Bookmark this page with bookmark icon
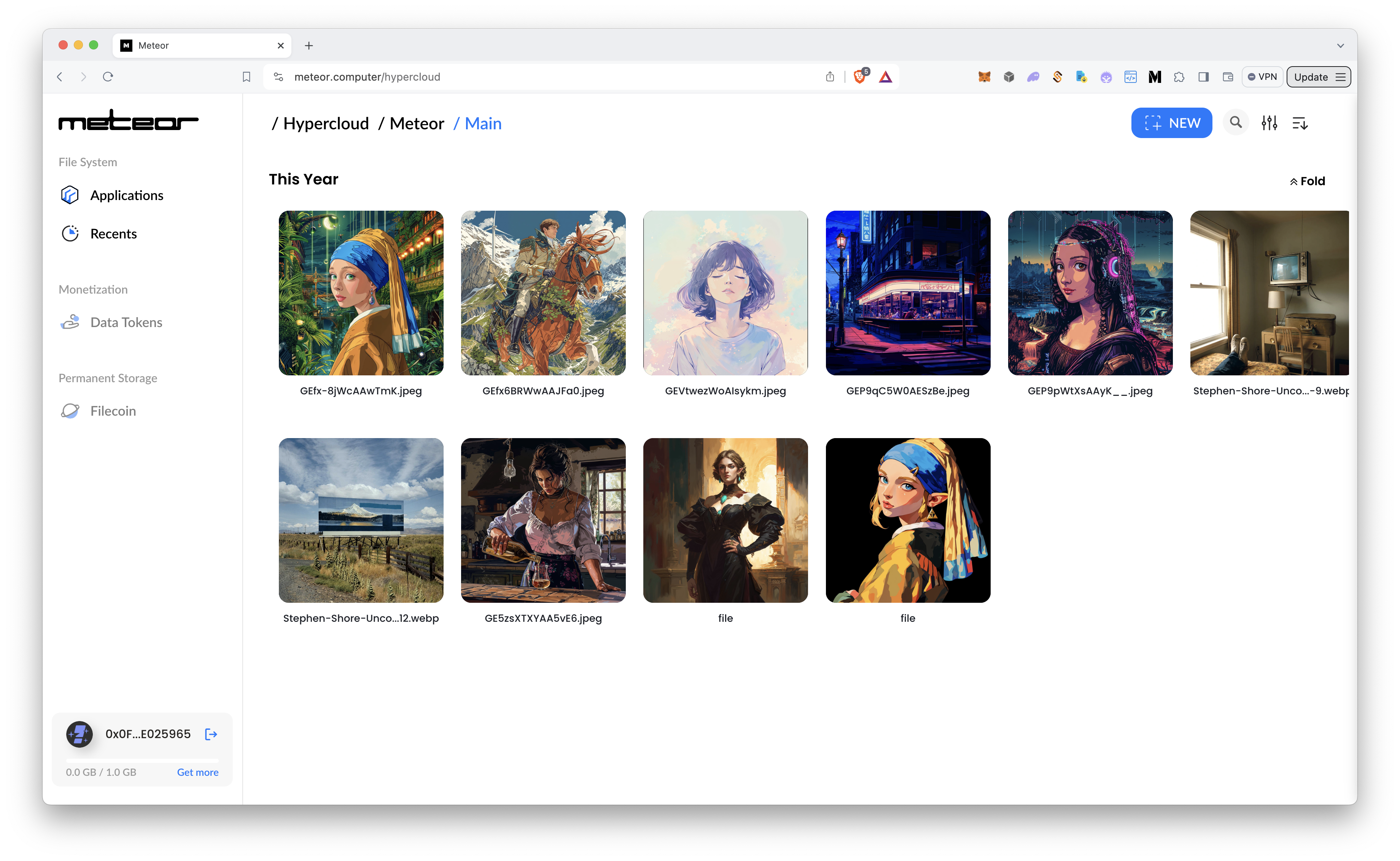 click(247, 77)
